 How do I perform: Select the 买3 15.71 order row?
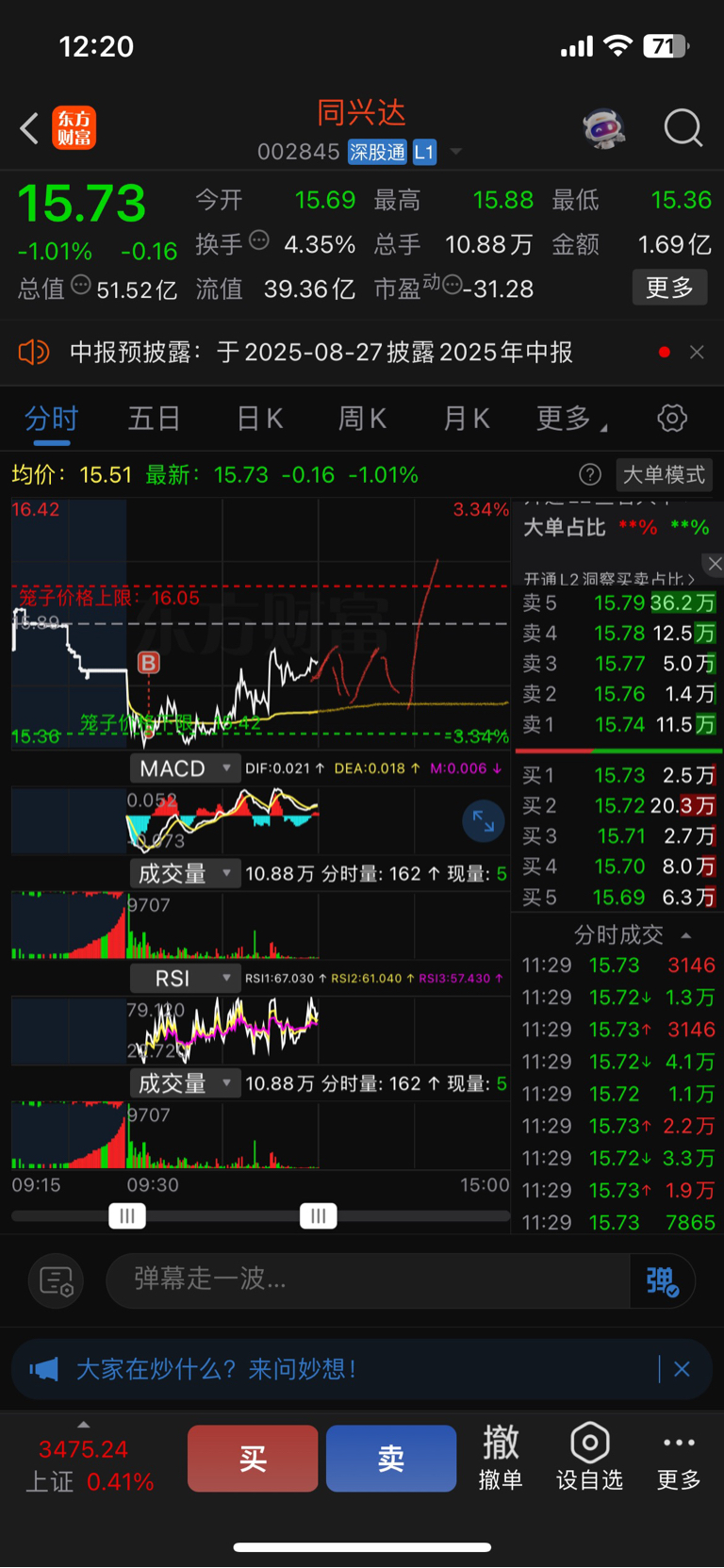tap(618, 835)
